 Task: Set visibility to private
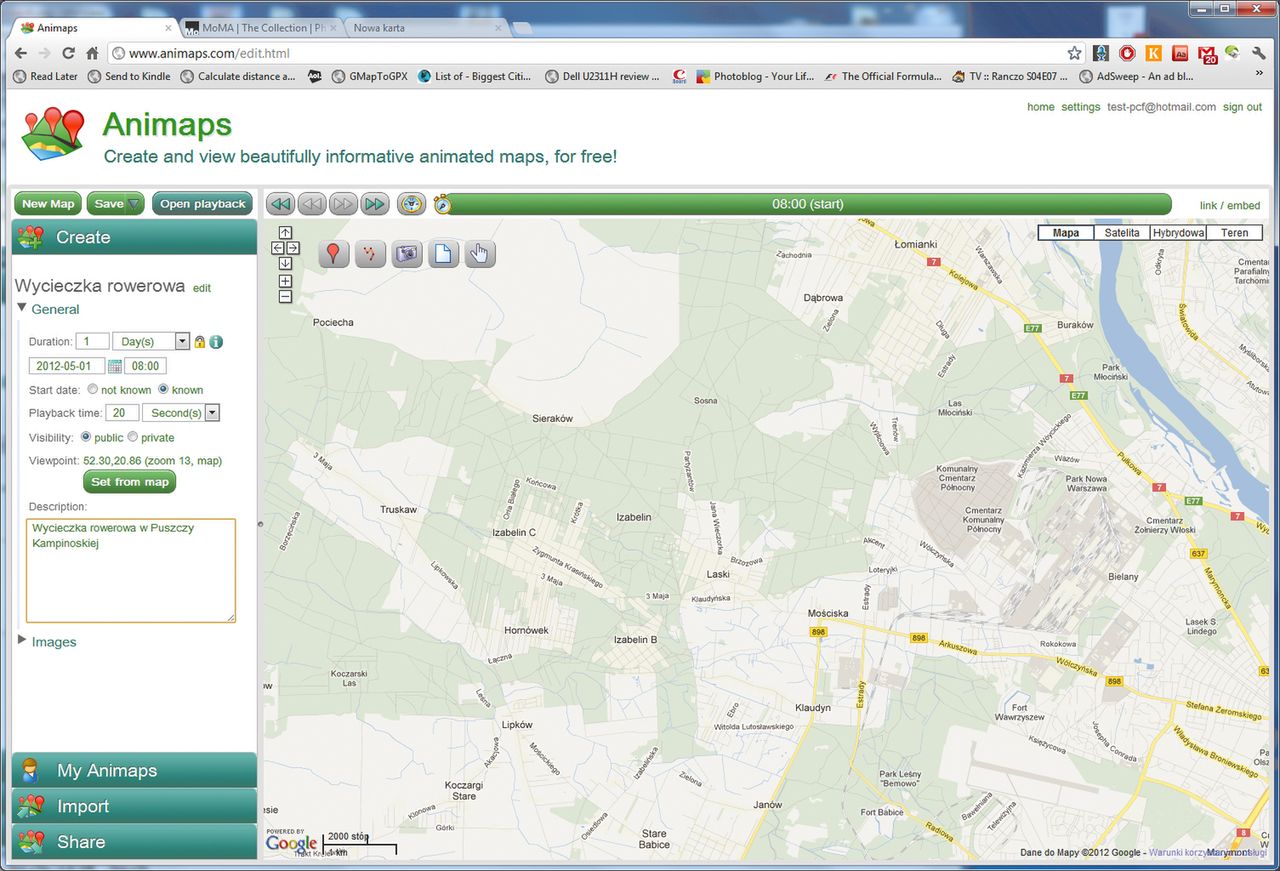[x=133, y=437]
